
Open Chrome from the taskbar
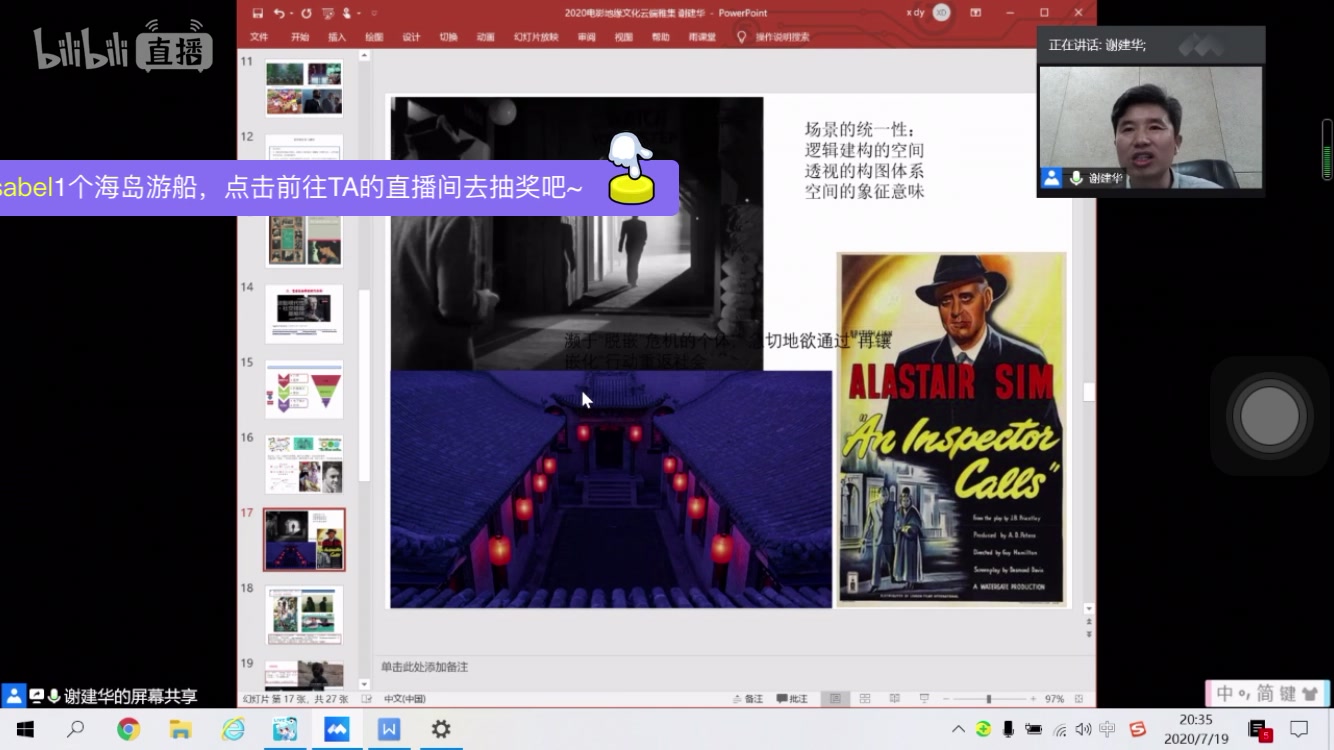pyautogui.click(x=128, y=729)
